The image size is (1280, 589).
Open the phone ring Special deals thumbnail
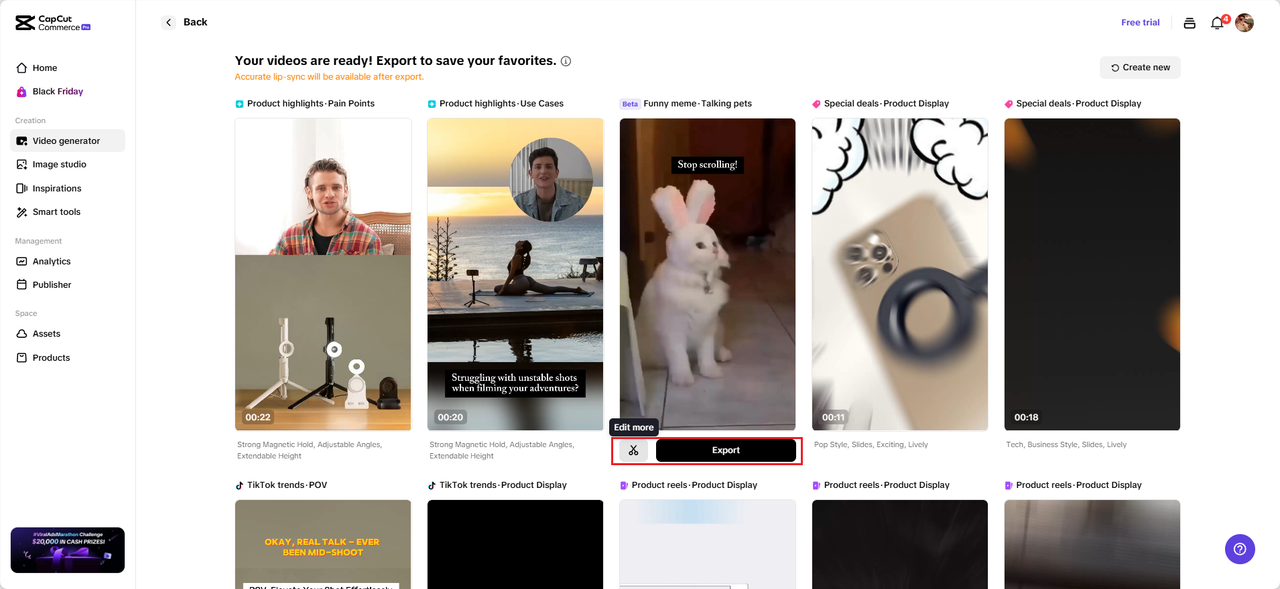coord(900,275)
